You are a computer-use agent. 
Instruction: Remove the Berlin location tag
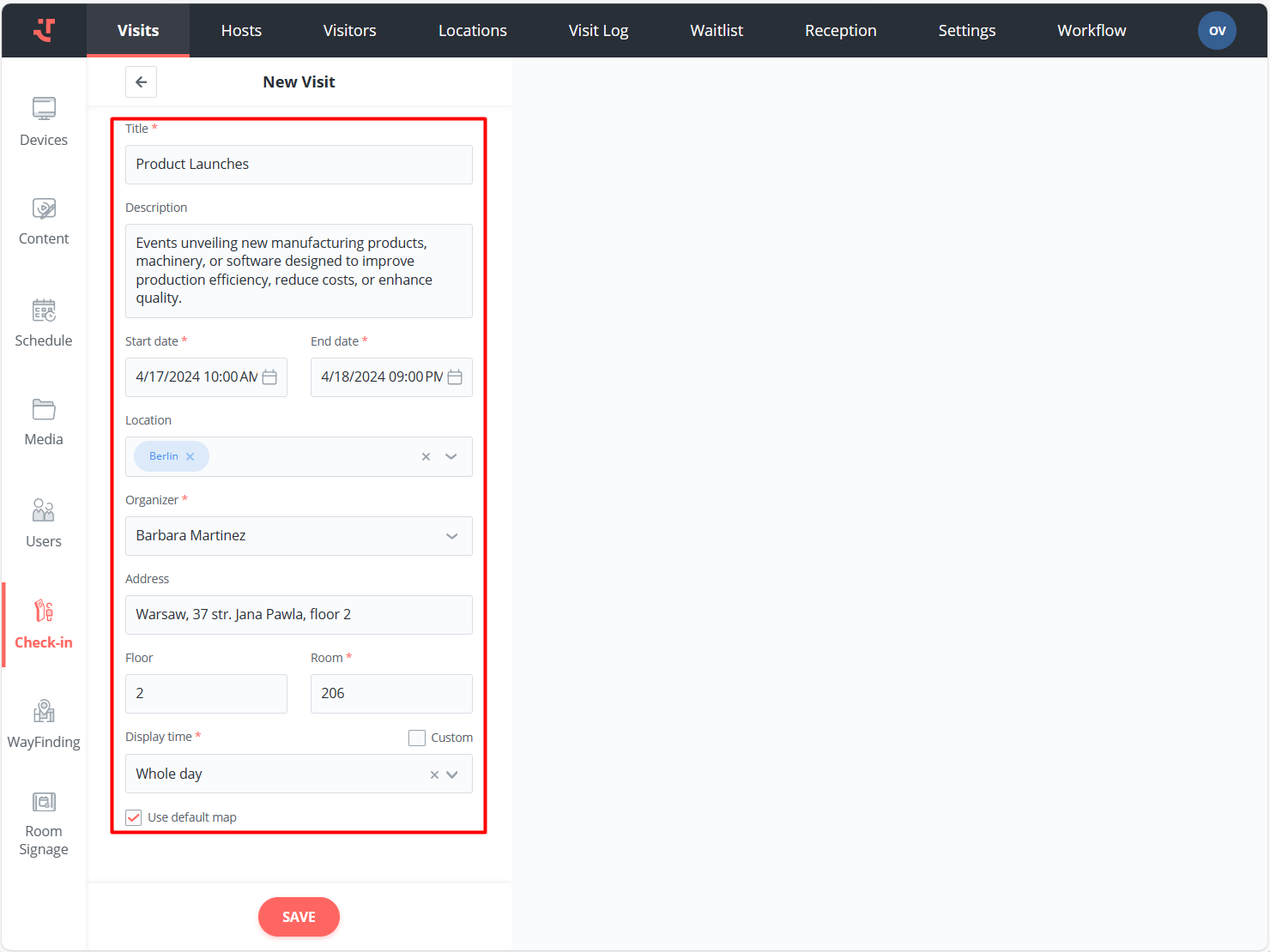coord(190,457)
